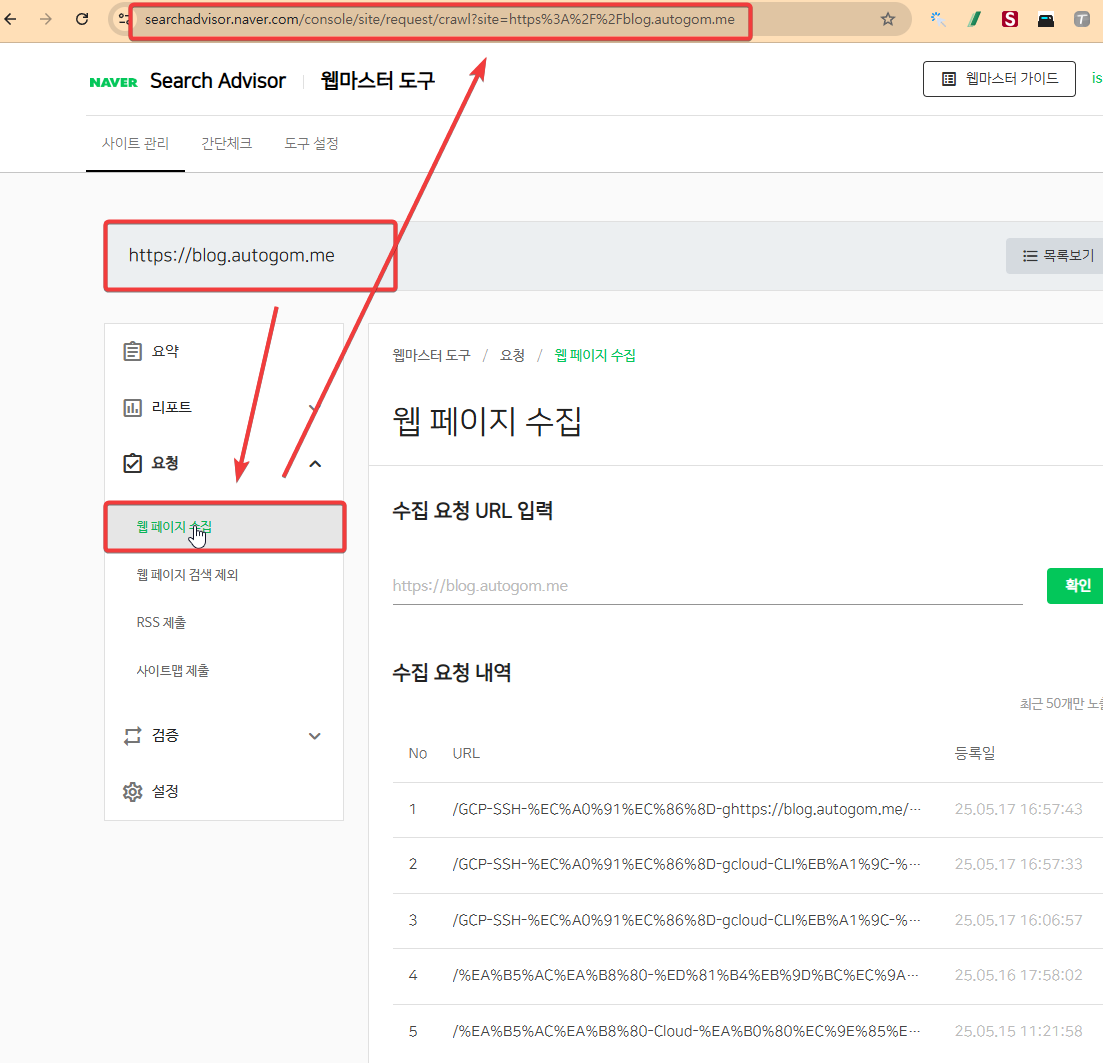
Task: Collapse the 요청 request section
Action: click(315, 464)
